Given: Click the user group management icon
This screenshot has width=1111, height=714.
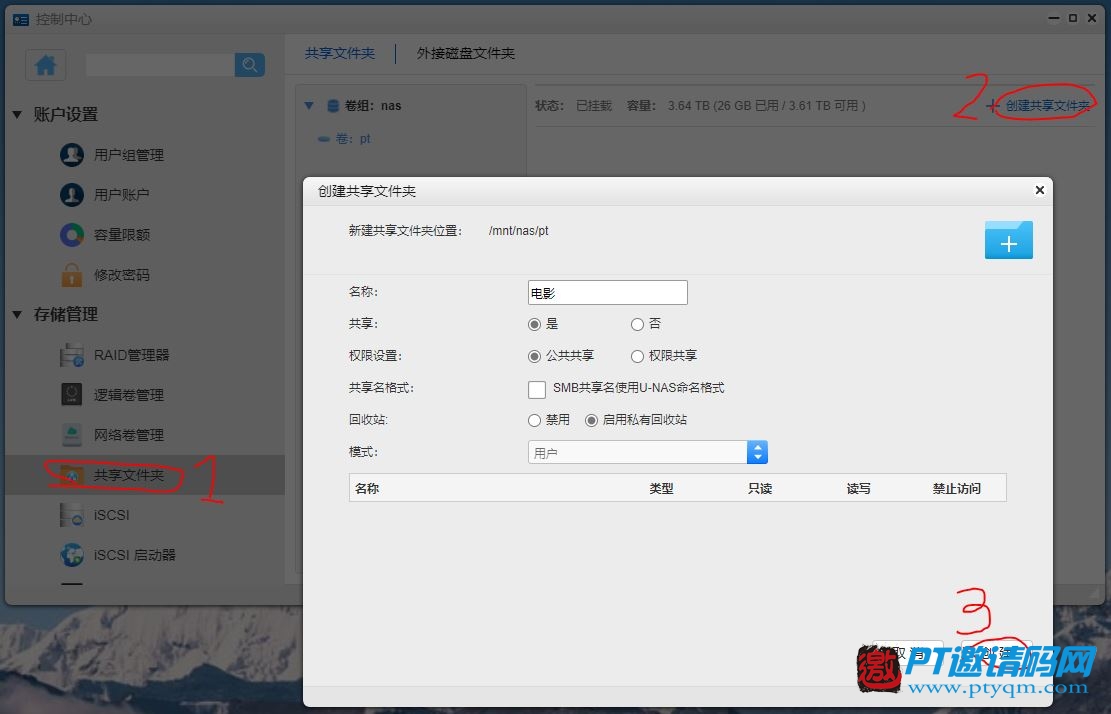Looking at the screenshot, I should (72, 154).
